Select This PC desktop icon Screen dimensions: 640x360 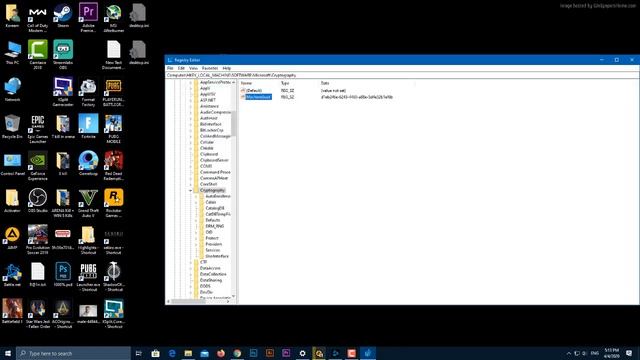[12, 52]
